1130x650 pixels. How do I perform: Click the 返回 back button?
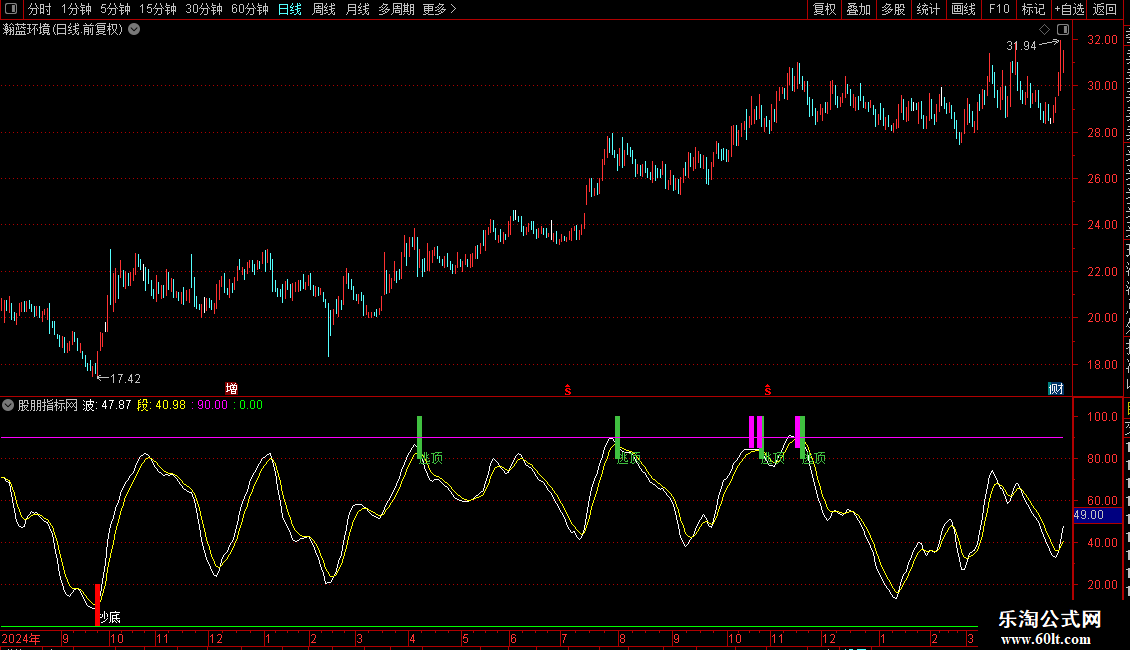click(x=1105, y=9)
